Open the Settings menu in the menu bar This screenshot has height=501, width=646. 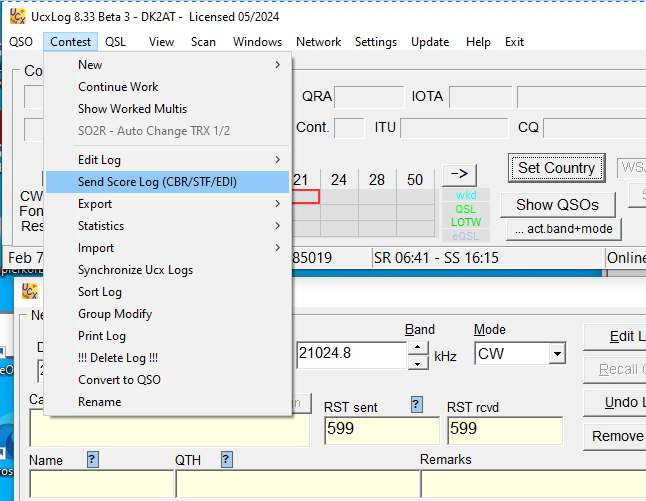pyautogui.click(x=376, y=42)
